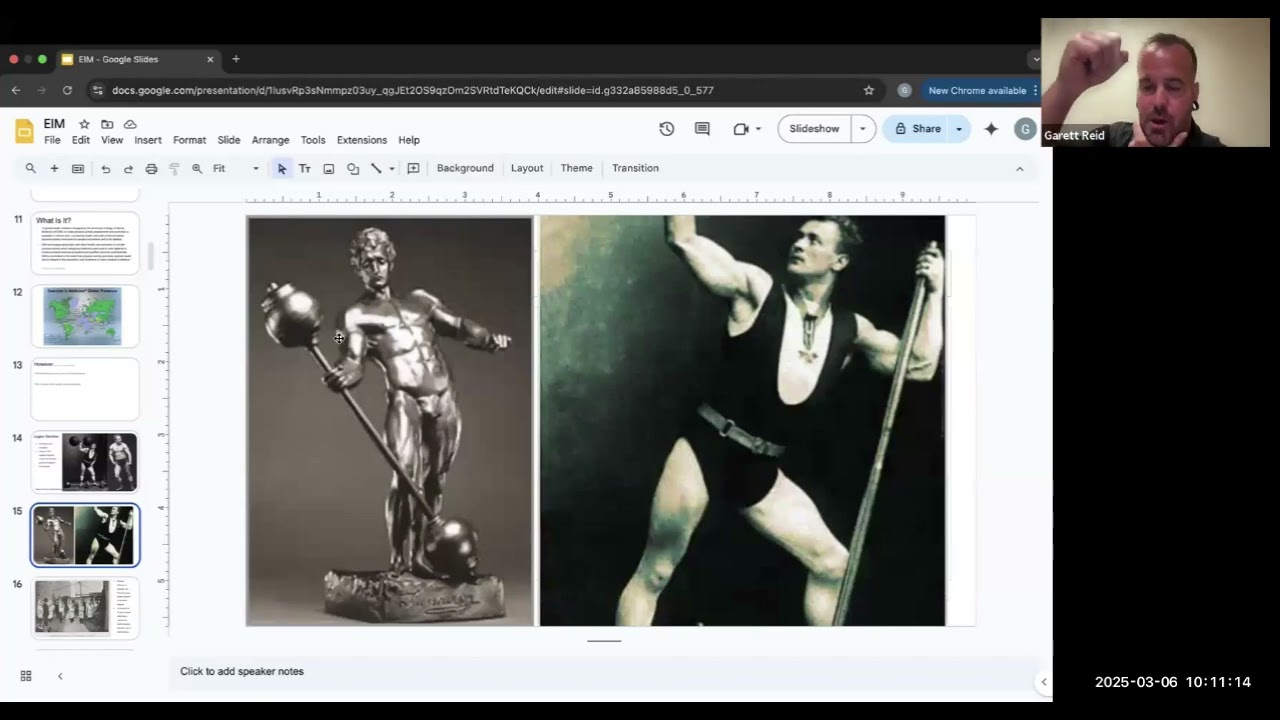1280x720 pixels.
Task: Select the line drawing tool
Action: point(376,169)
